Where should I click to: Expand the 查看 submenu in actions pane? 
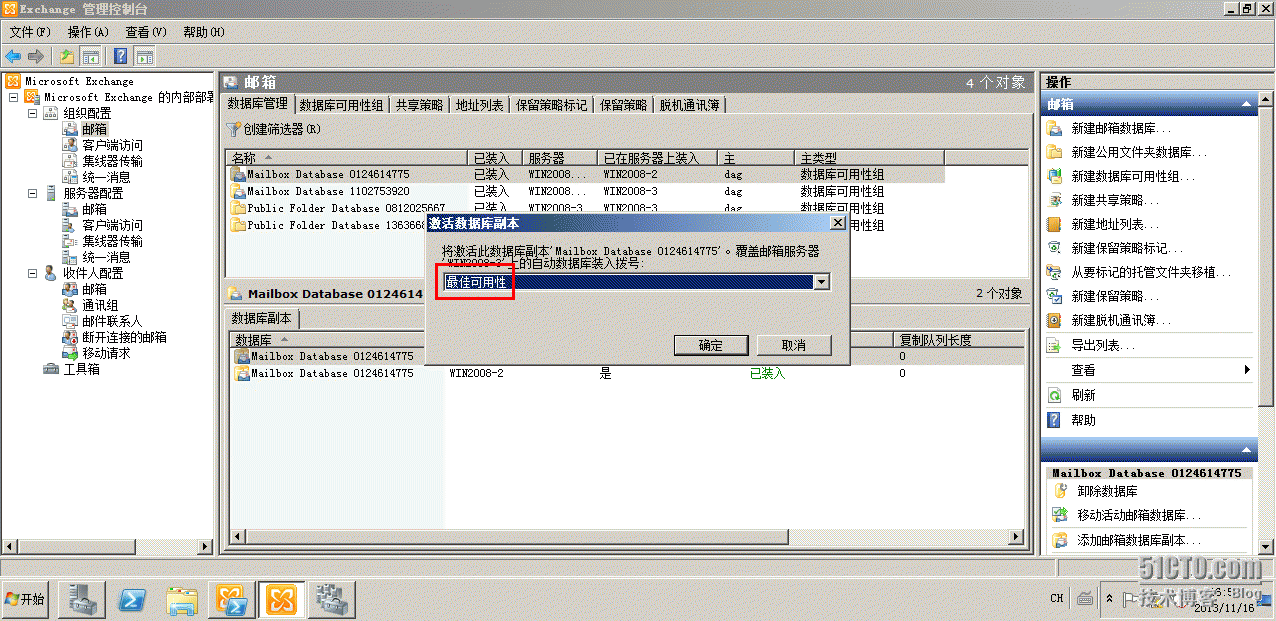tap(1247, 370)
